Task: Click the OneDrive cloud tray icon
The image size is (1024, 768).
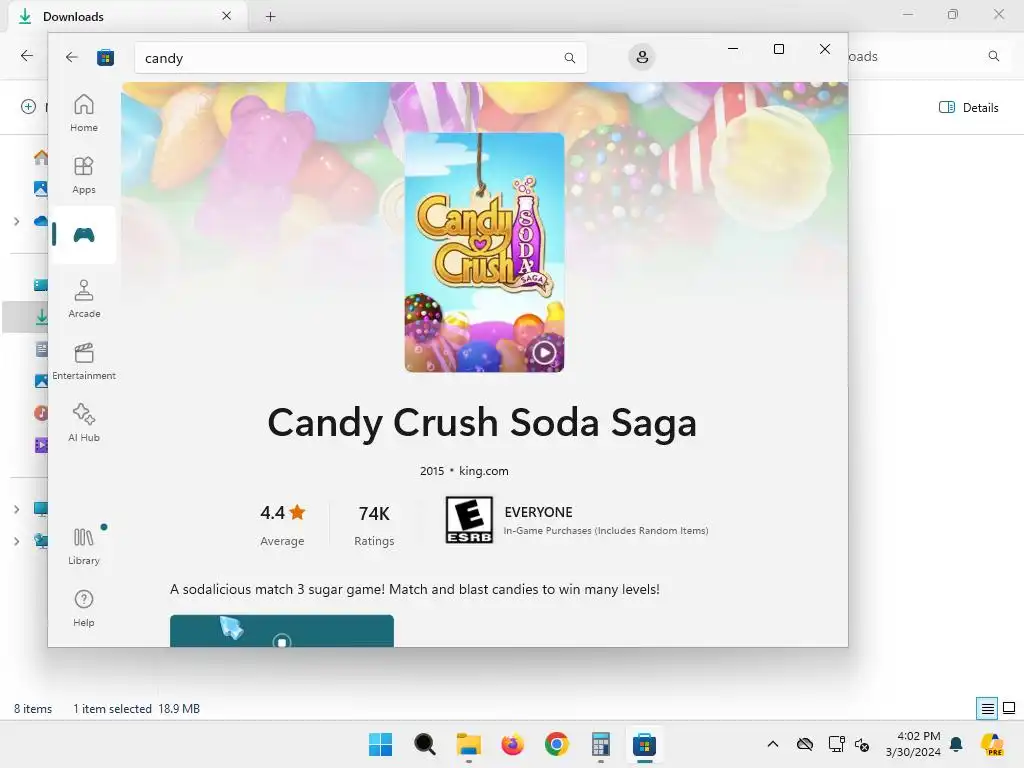Action: tap(805, 744)
